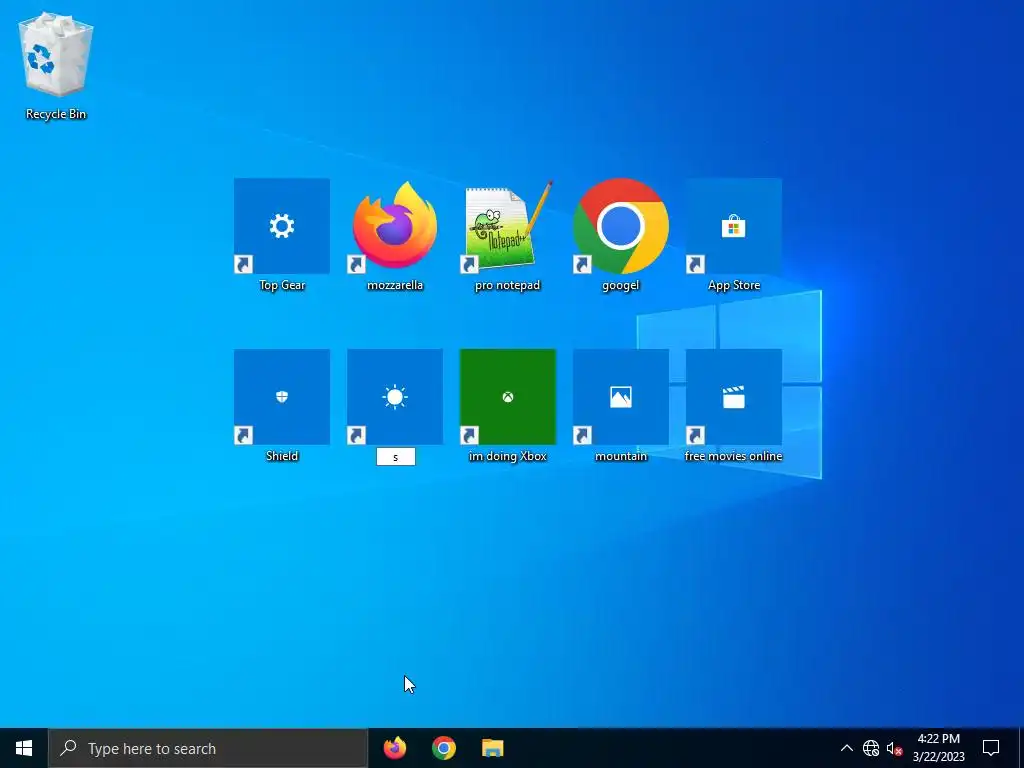Click the Type here to search box
This screenshot has height=768, width=1024.
click(x=208, y=748)
